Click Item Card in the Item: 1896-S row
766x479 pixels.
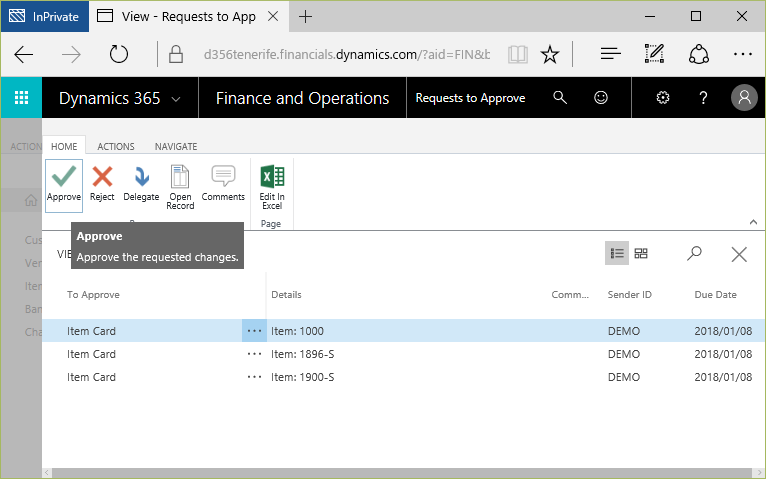(91, 354)
